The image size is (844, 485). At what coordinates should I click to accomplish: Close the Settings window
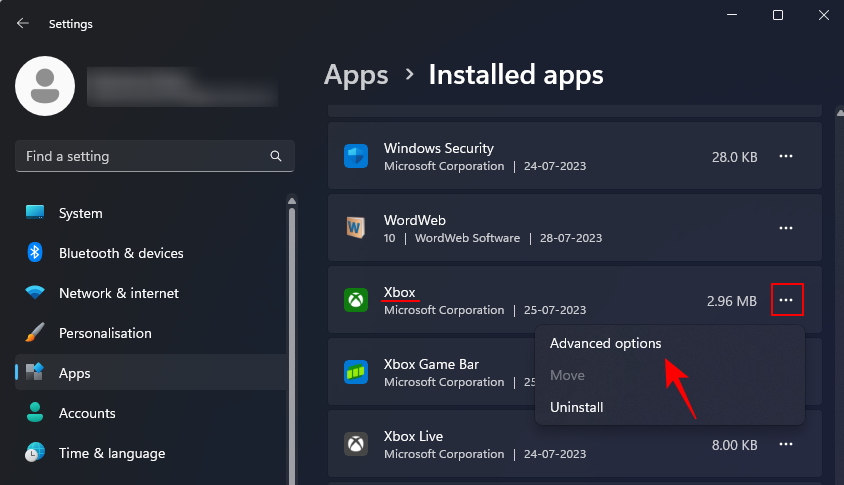(x=824, y=15)
